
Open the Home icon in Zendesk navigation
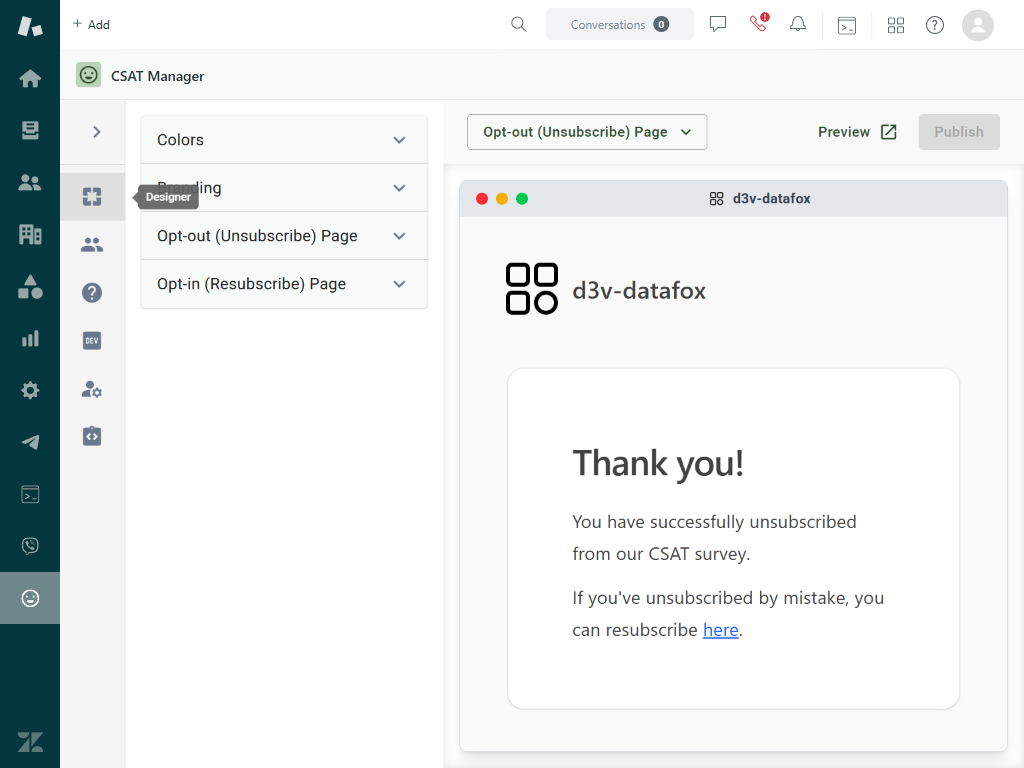[x=30, y=78]
